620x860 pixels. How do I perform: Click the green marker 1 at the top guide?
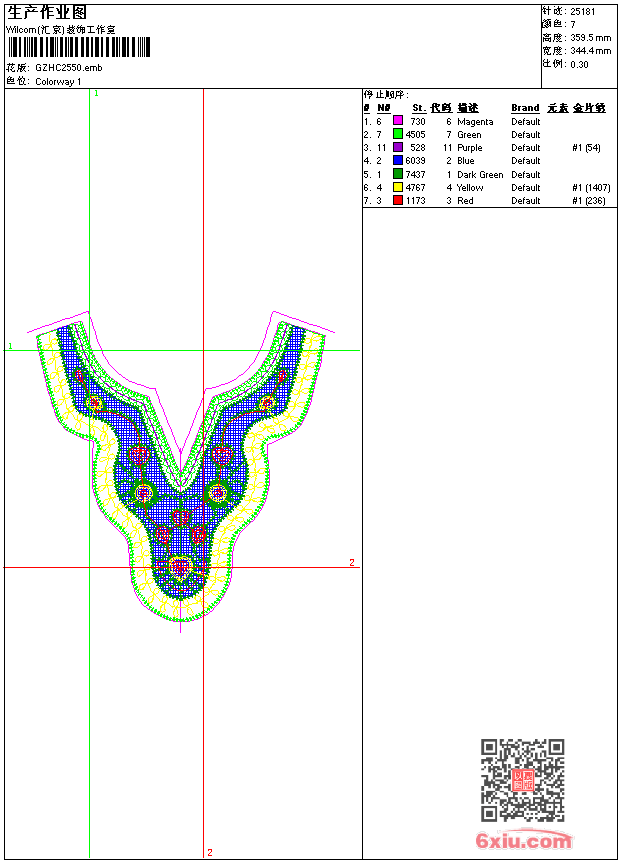point(97,93)
